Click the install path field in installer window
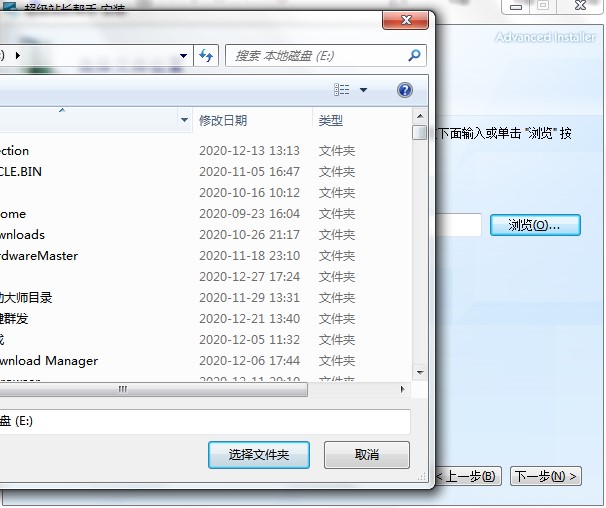This screenshot has height=508, width=606. pos(459,225)
